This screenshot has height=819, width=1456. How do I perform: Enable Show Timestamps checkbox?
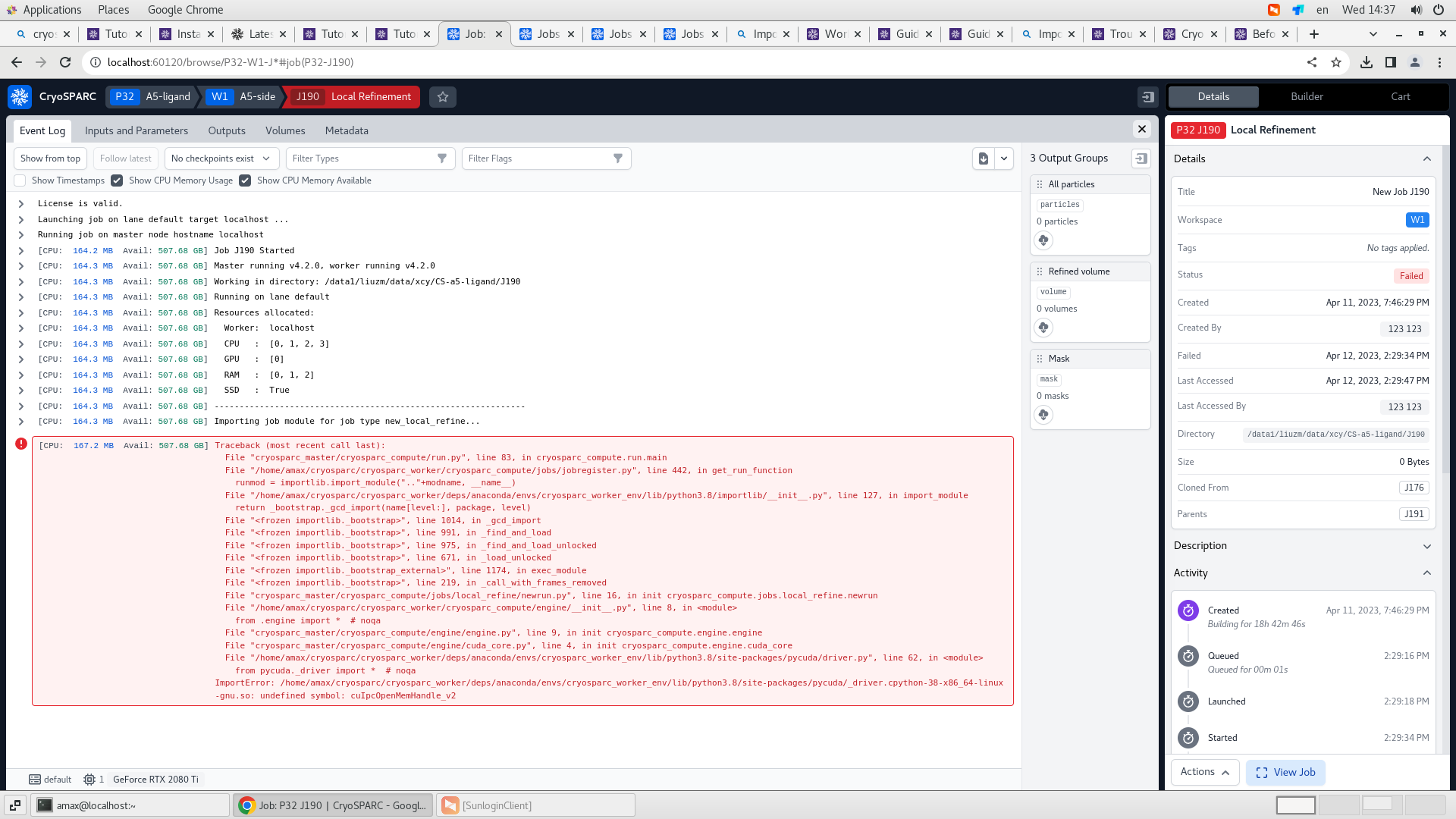(x=20, y=180)
